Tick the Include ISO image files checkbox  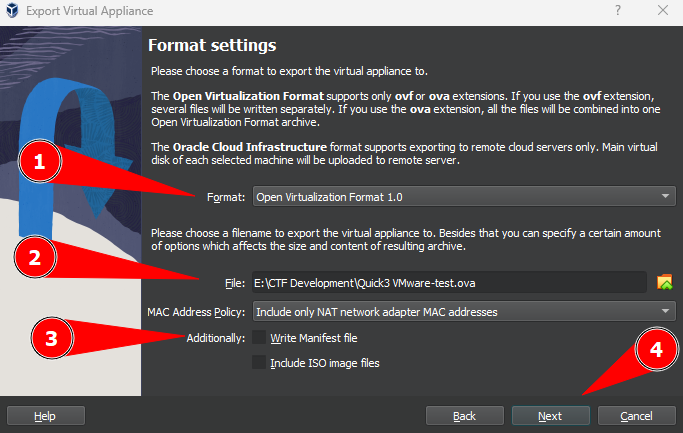tap(260, 362)
